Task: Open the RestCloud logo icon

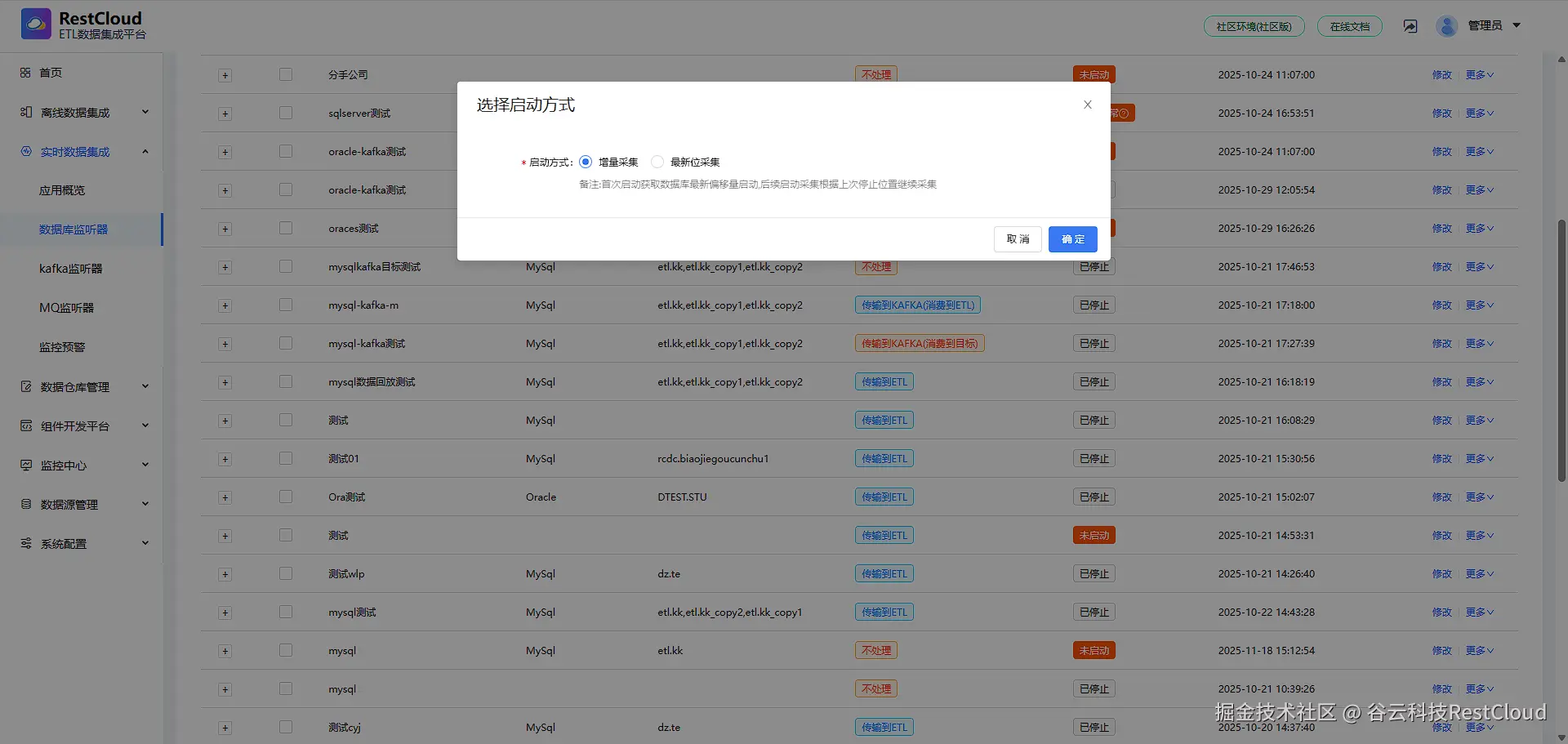Action: [x=36, y=24]
